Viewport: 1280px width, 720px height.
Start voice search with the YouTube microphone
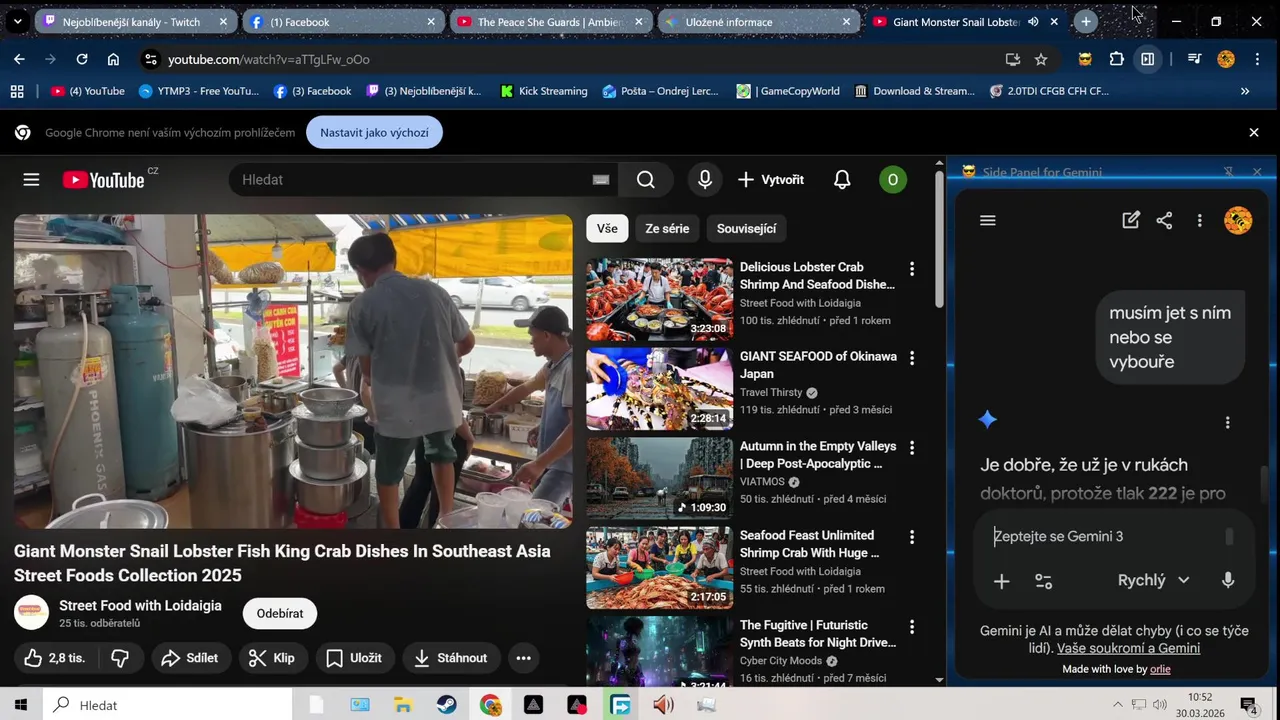tap(705, 180)
